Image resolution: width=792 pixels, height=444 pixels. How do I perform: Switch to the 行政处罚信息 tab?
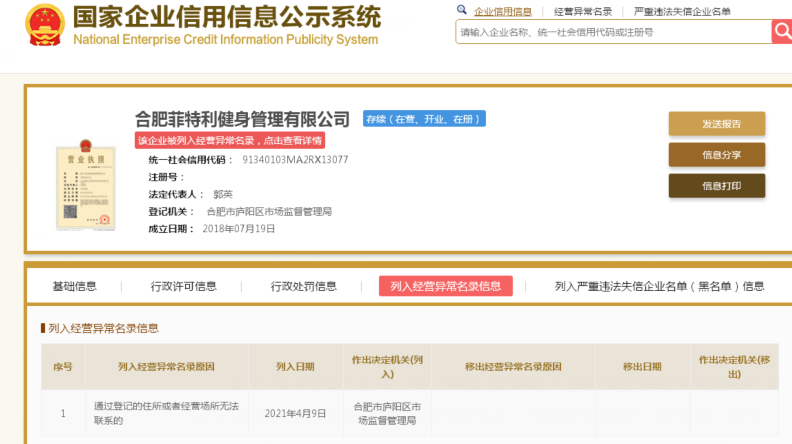pos(304,286)
